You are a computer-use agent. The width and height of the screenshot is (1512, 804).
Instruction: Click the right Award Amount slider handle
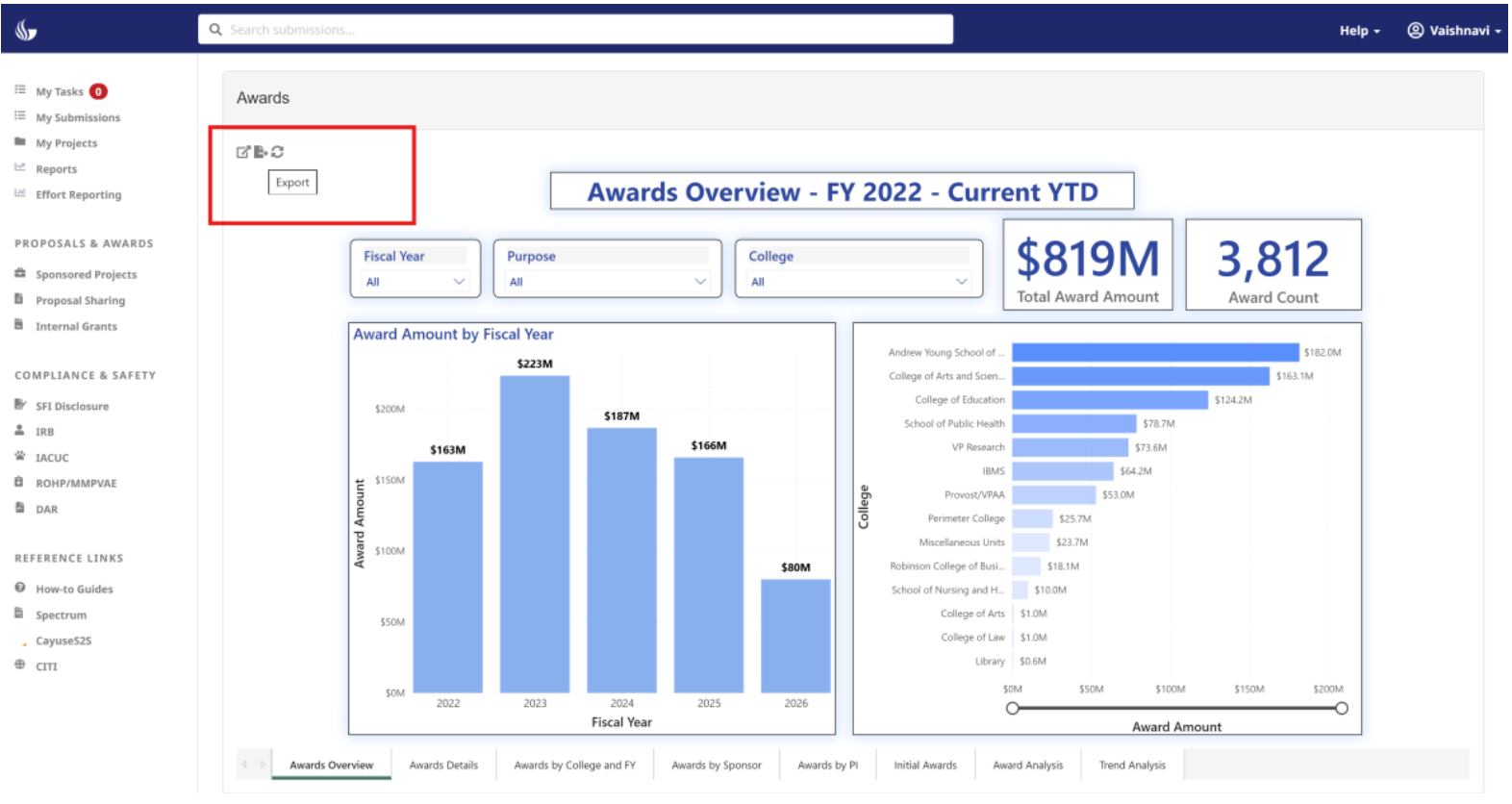pyautogui.click(x=1342, y=709)
